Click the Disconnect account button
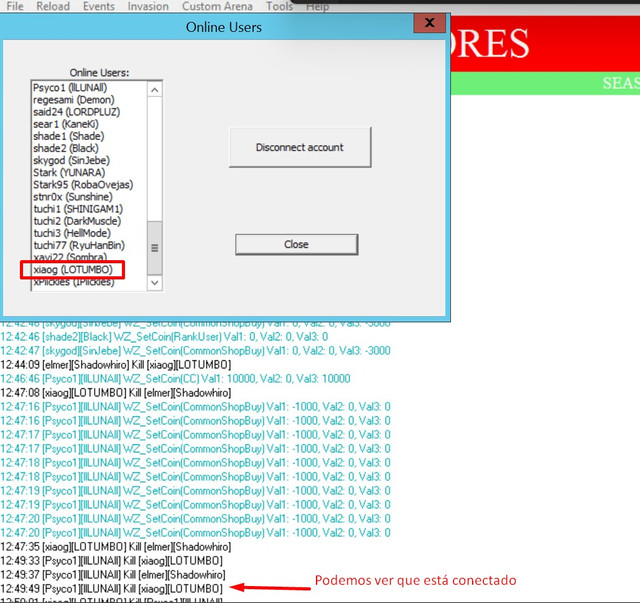The width and height of the screenshot is (640, 603). (300, 147)
